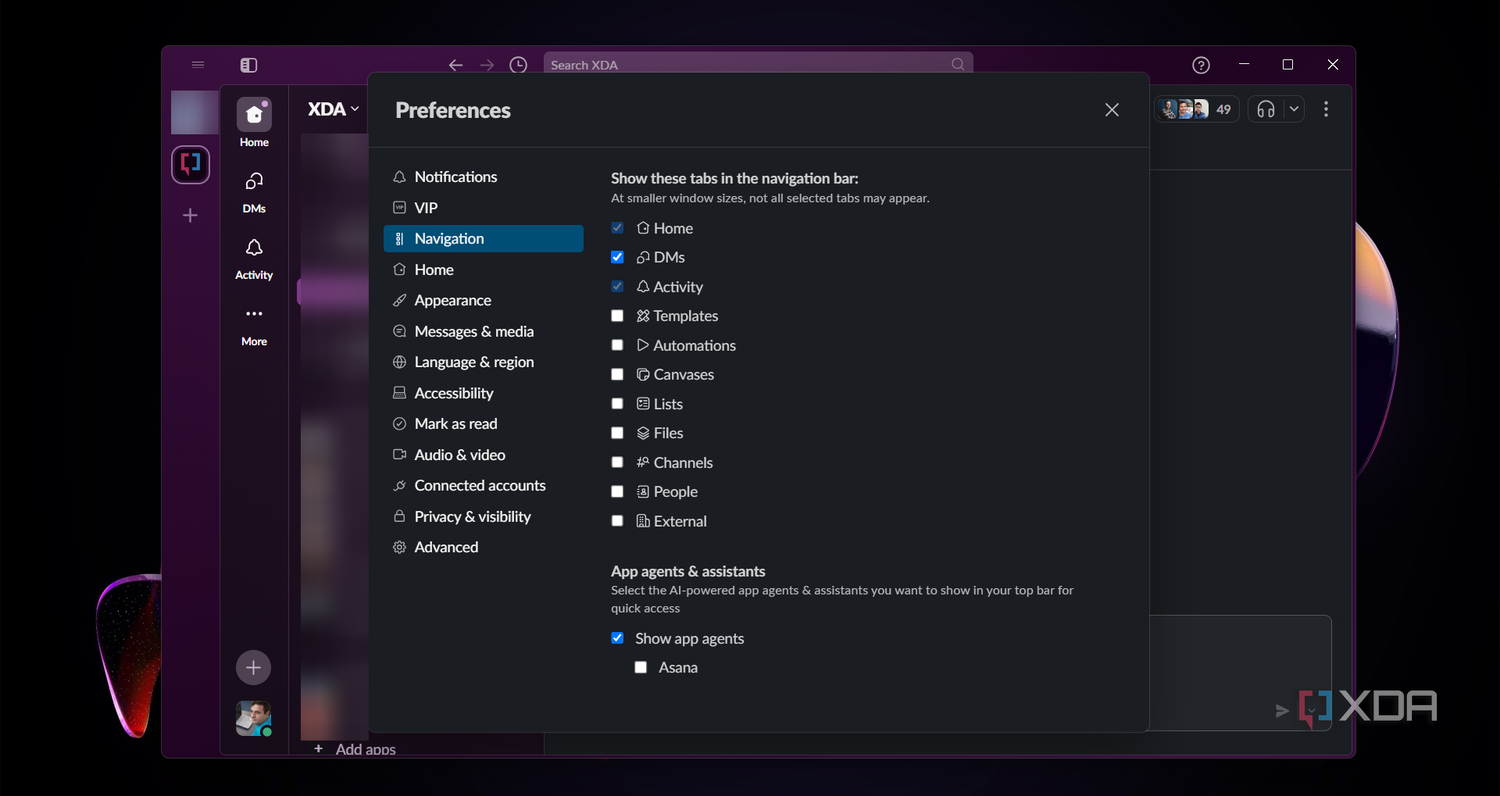Open the user profile avatar
The width and height of the screenshot is (1500, 796).
point(253,718)
